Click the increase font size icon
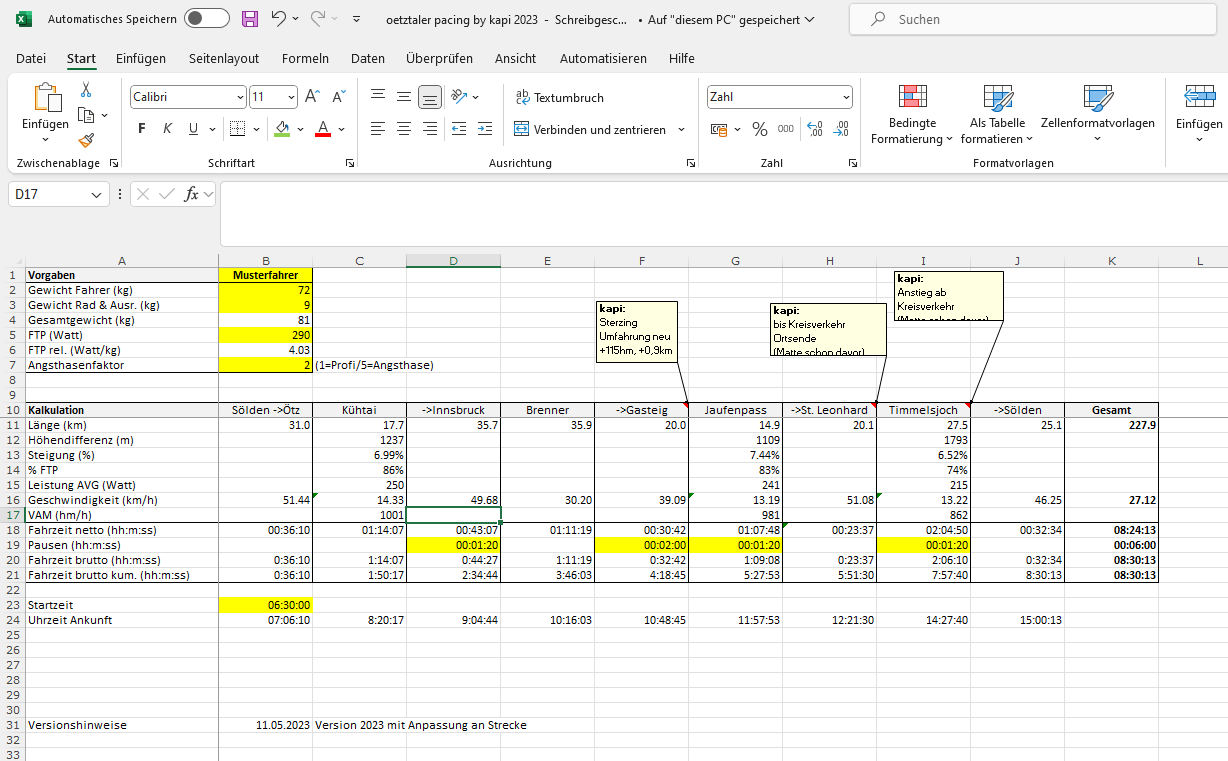Screen dimensions: 1228x761 (312, 97)
